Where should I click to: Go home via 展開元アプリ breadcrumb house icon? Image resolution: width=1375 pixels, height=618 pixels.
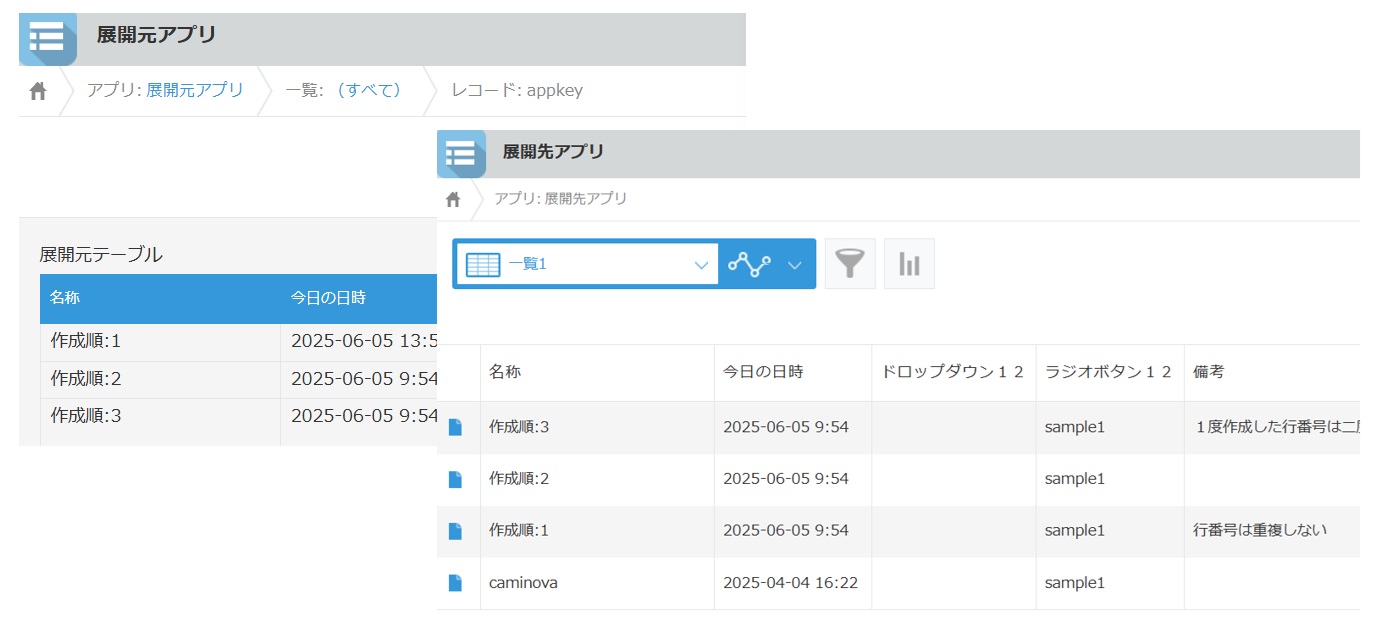pos(38,91)
